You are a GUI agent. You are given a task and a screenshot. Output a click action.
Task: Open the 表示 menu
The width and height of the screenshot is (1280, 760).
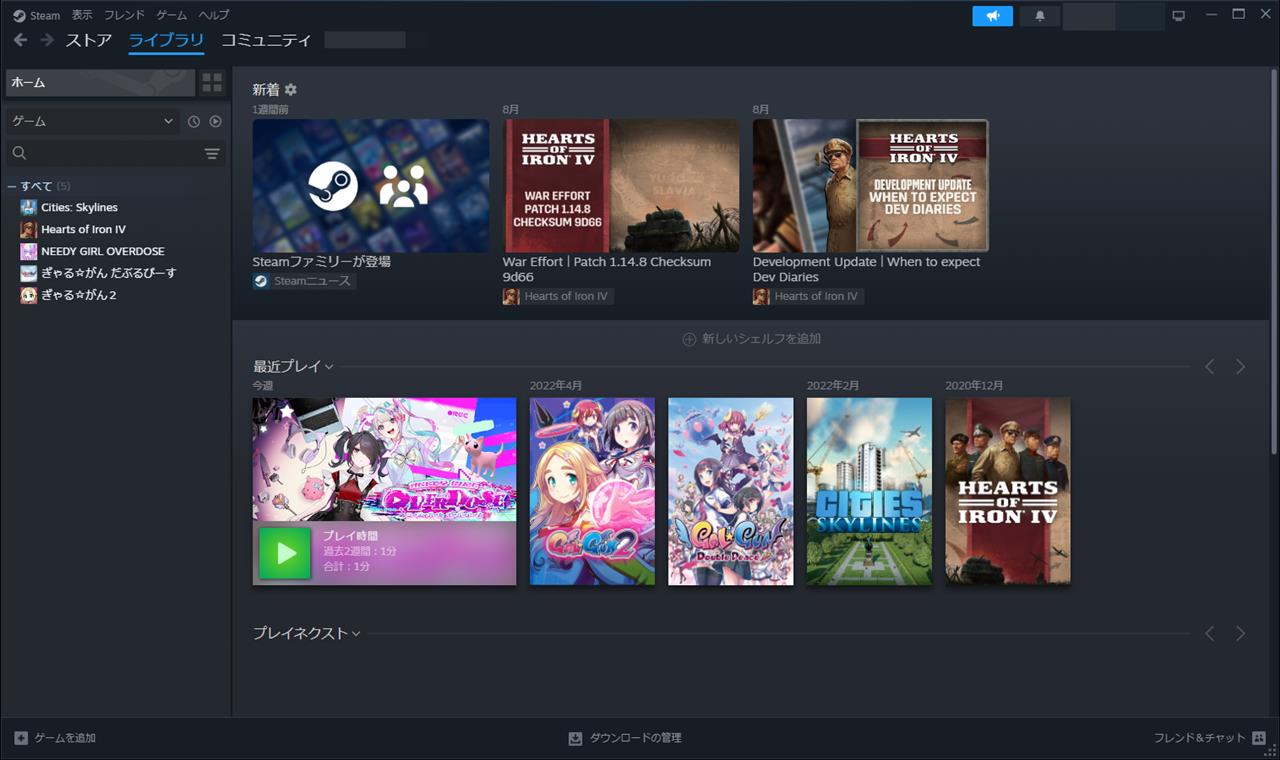click(x=82, y=15)
